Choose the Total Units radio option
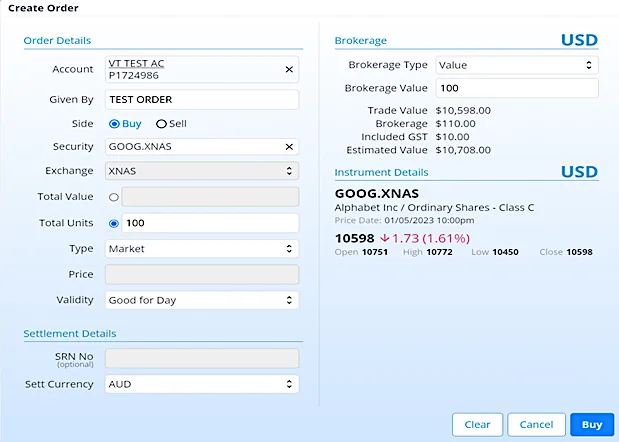The height and width of the screenshot is (442, 619). (113, 223)
